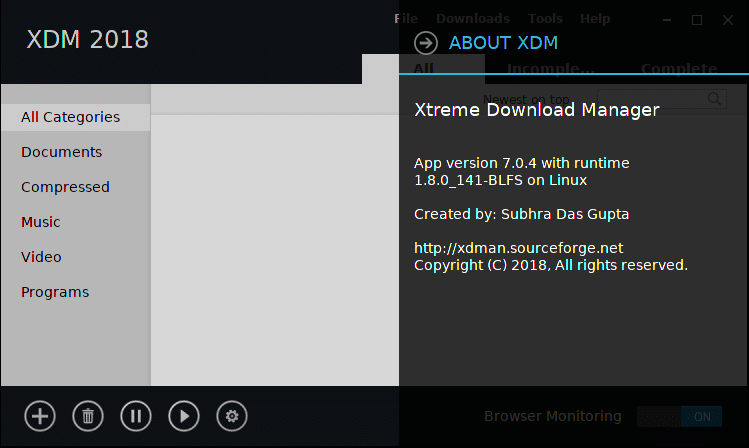
Task: Open settings via the gear icon
Action: [232, 416]
